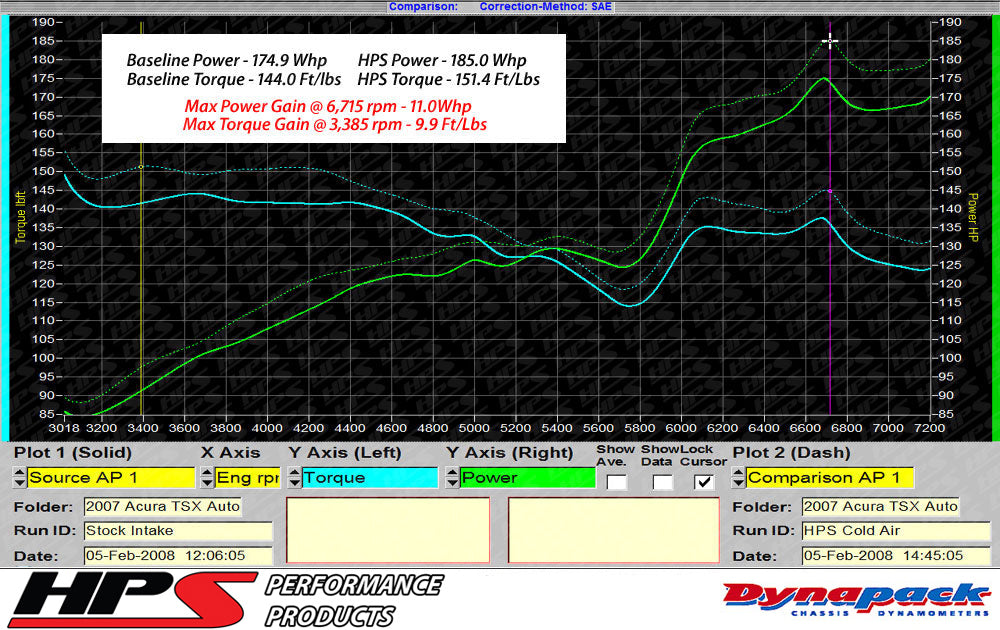This screenshot has width=1000, height=630.
Task: Click the Comparison label at the top
Action: (x=423, y=6)
